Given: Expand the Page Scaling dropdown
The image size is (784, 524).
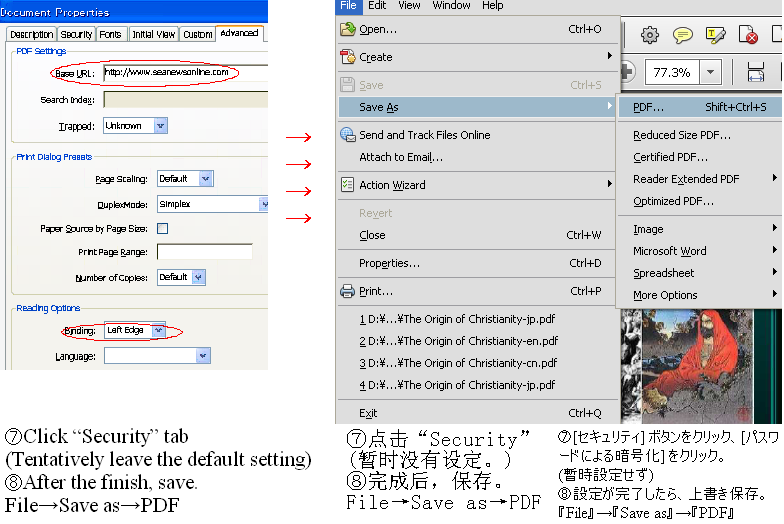Looking at the screenshot, I should [205, 179].
